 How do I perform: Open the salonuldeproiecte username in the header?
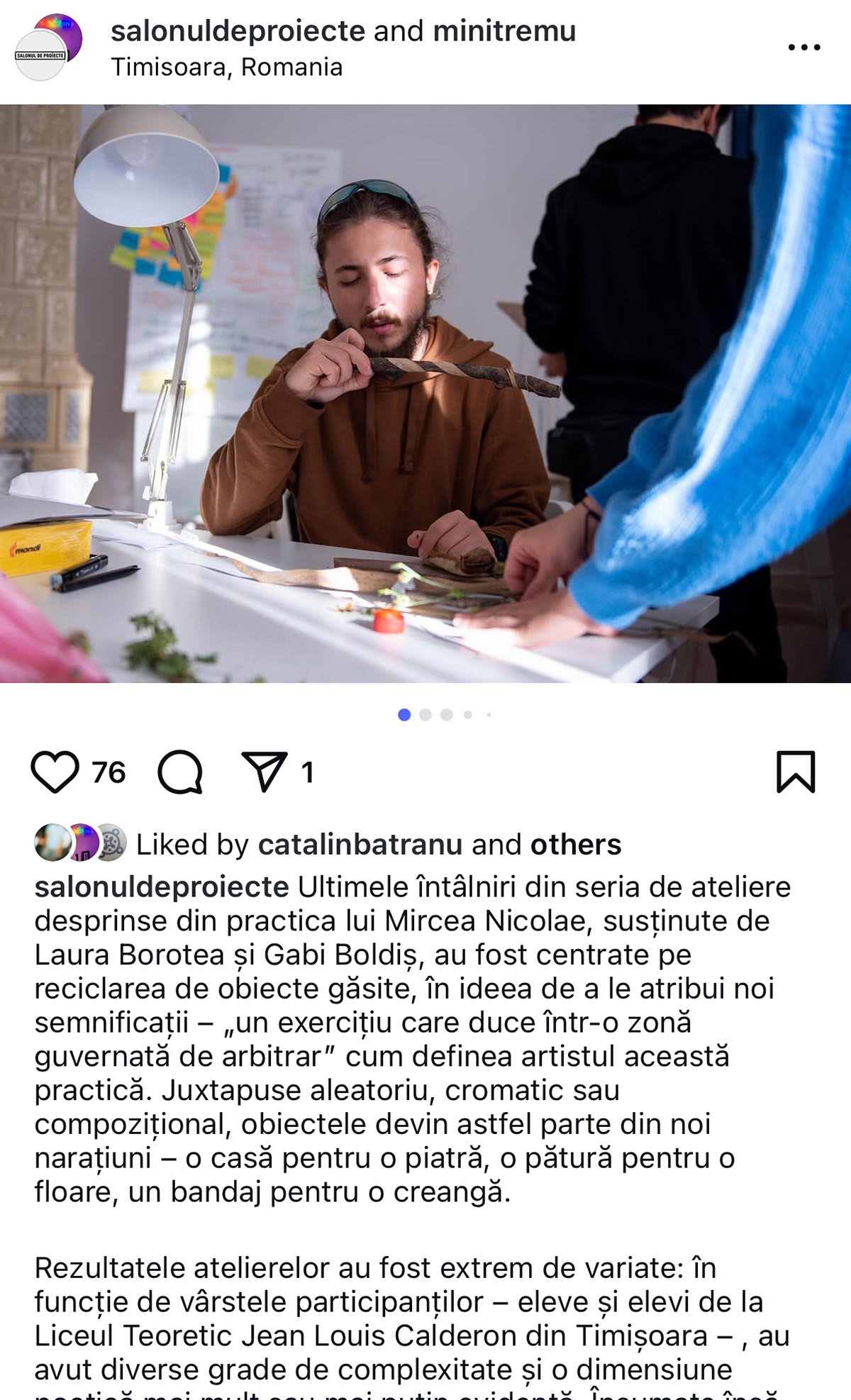point(238,31)
